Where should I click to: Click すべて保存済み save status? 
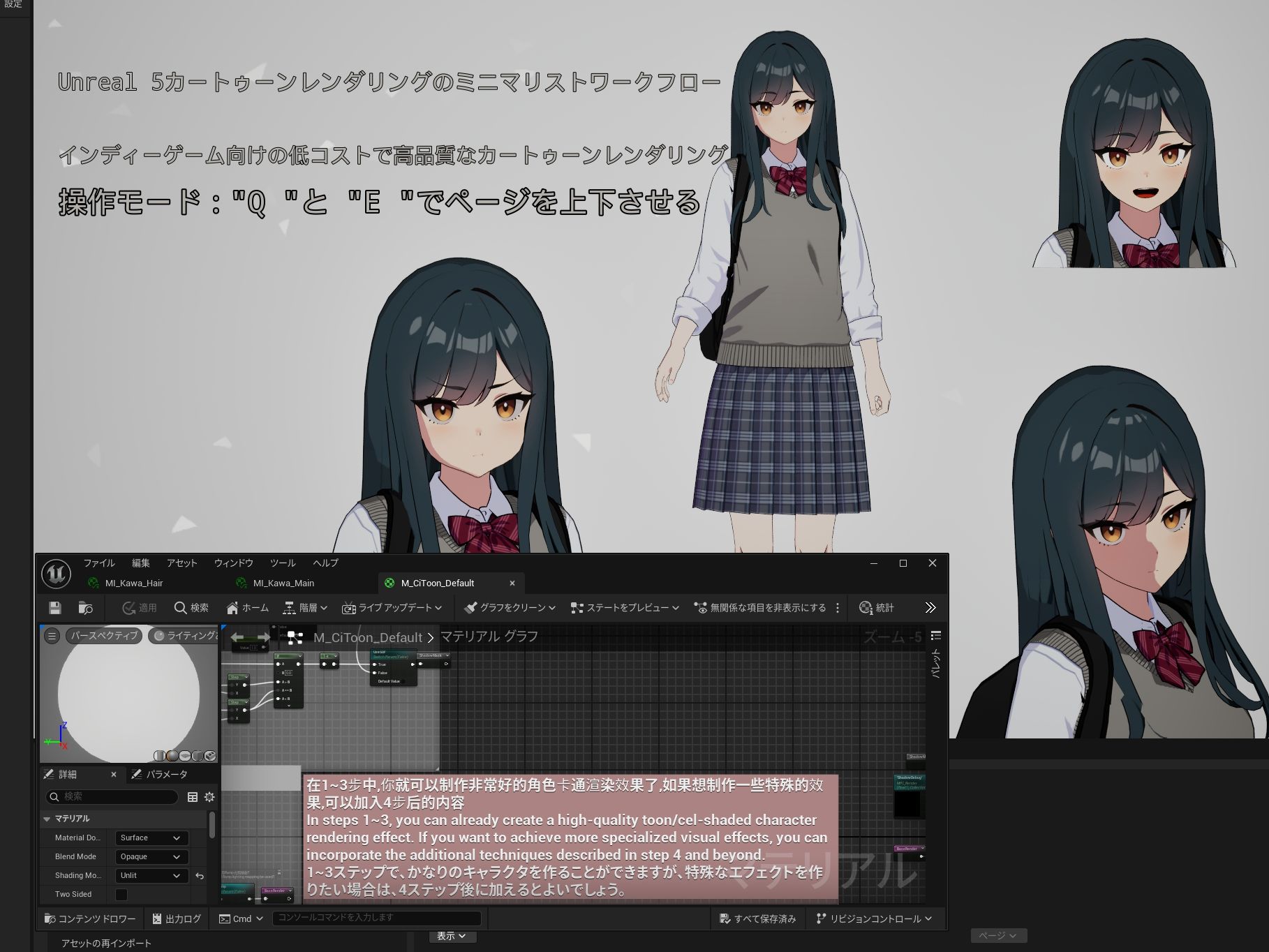coord(758,918)
